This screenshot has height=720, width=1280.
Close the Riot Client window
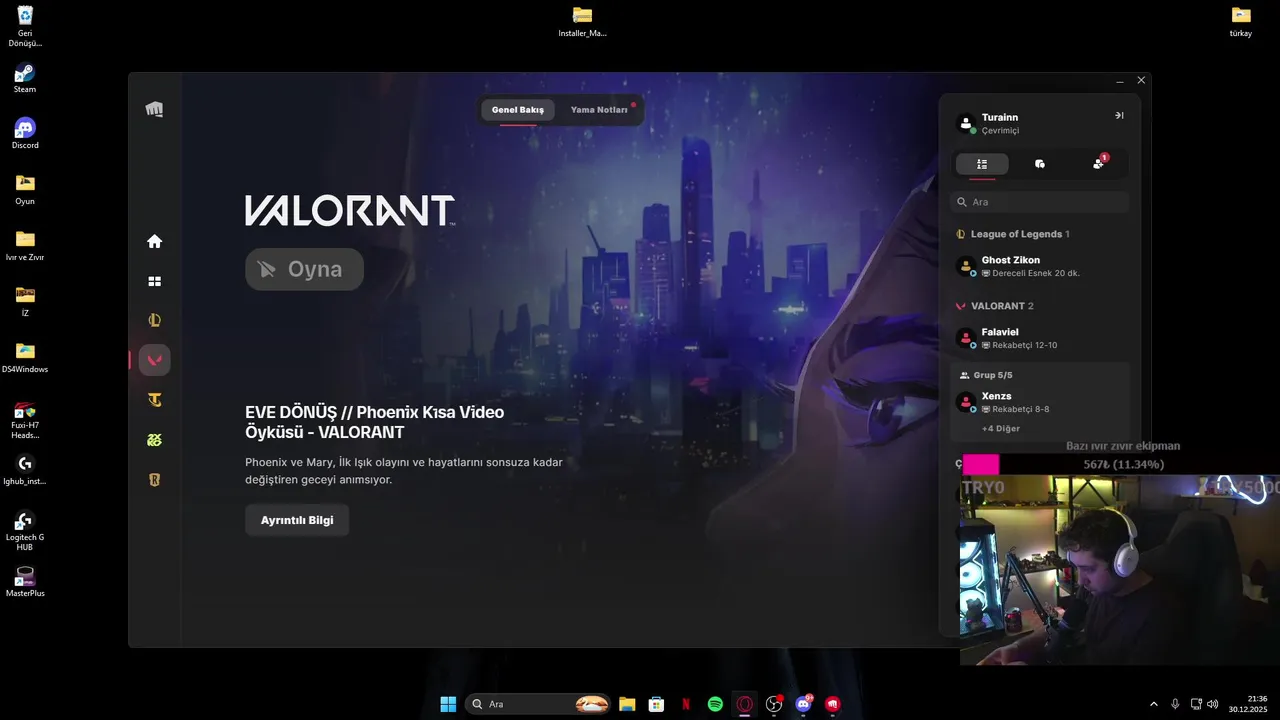(1141, 81)
